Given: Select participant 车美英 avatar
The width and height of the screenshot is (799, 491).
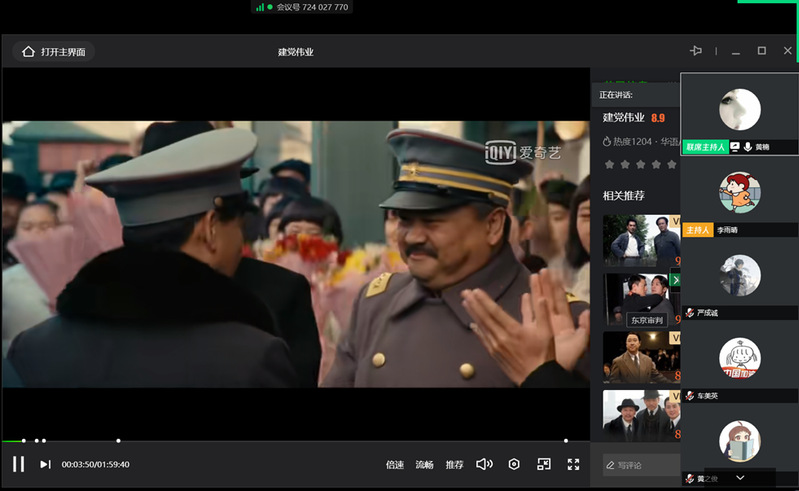Looking at the screenshot, I should click(x=740, y=358).
